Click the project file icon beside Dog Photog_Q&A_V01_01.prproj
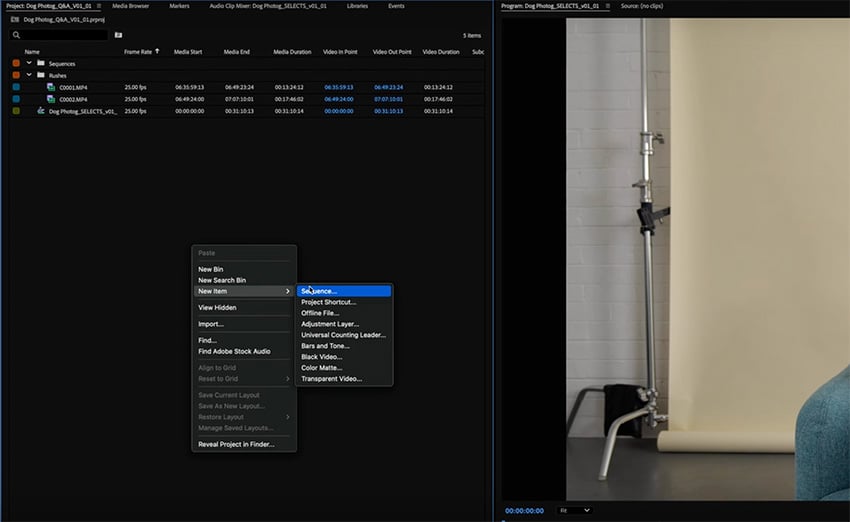The image size is (850, 522). 15,20
